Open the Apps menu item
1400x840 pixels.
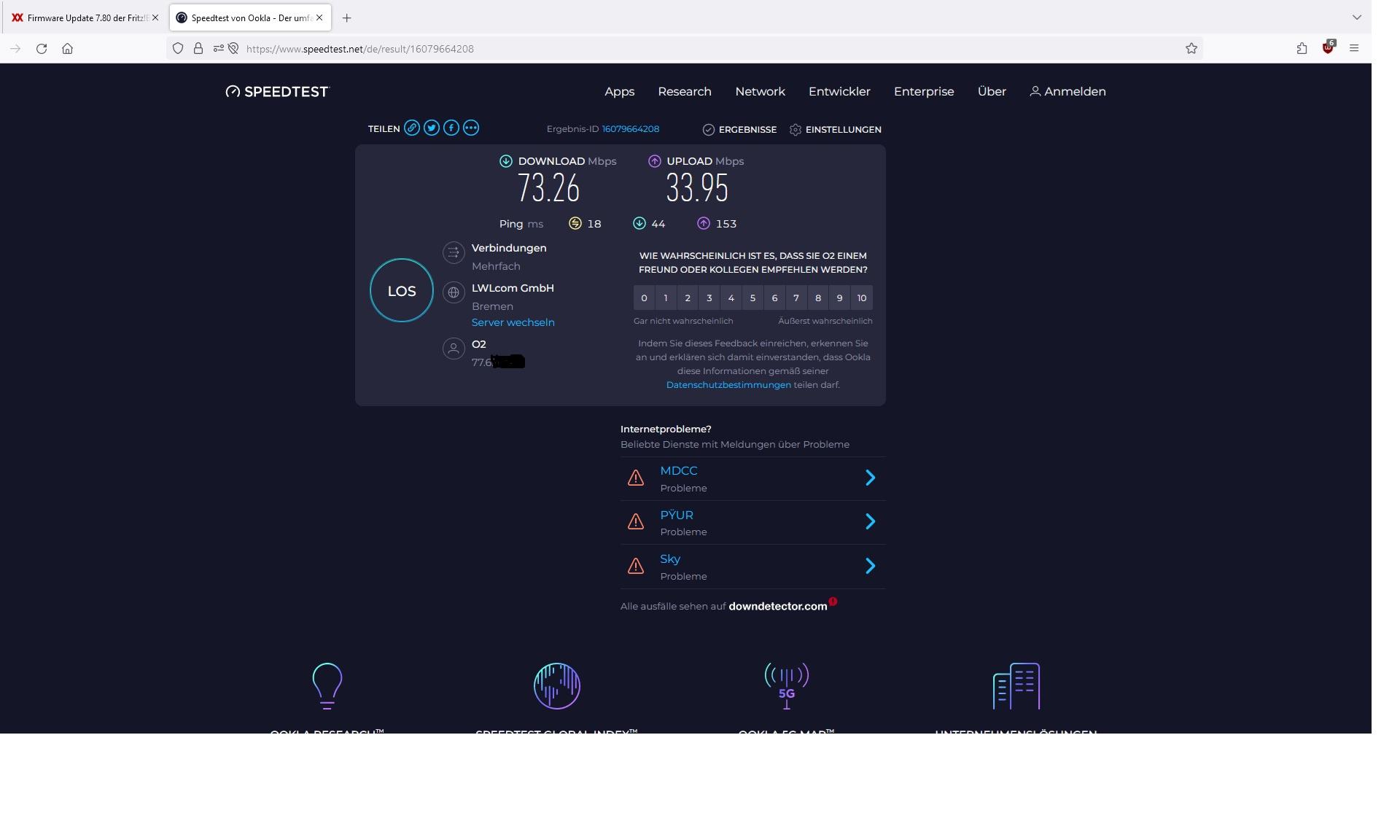tap(620, 91)
